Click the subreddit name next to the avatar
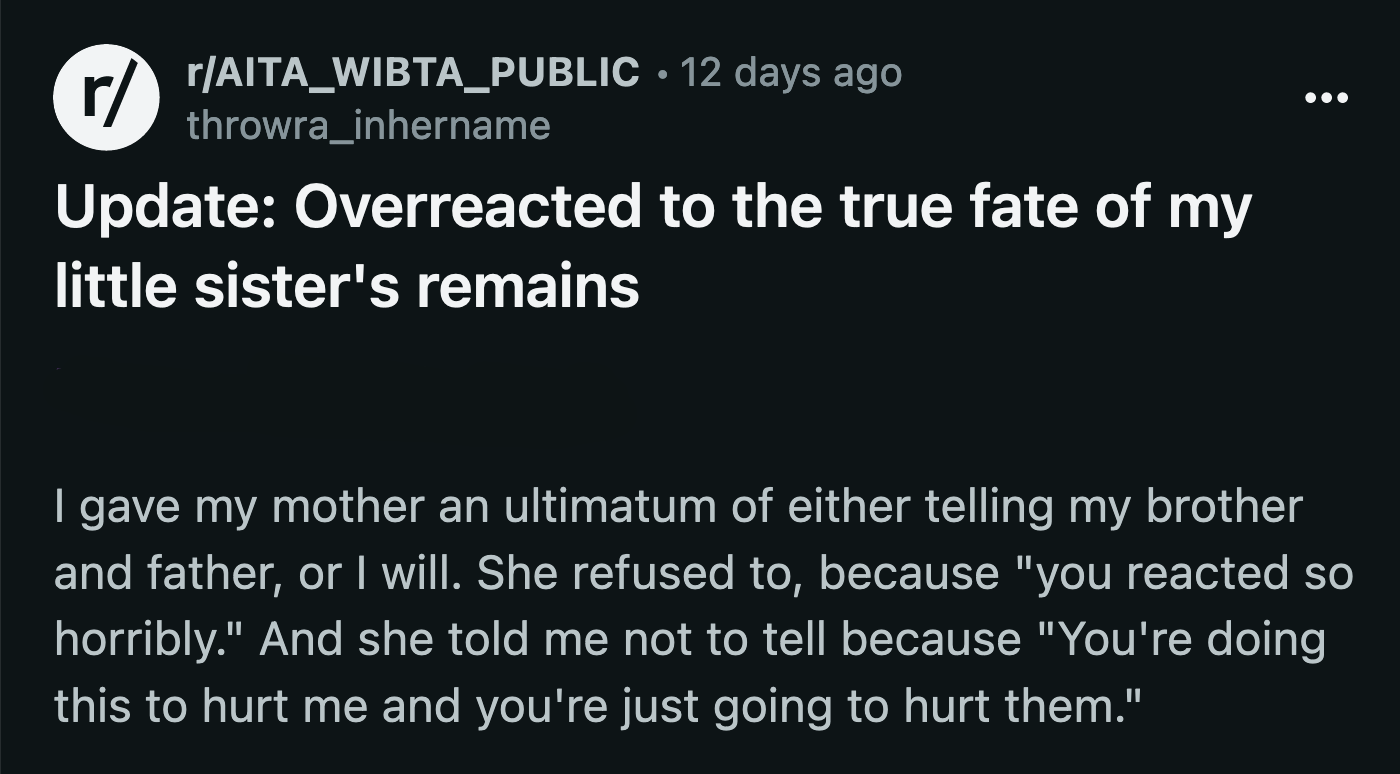Viewport: 1400px width, 774px height. pyautogui.click(x=410, y=72)
